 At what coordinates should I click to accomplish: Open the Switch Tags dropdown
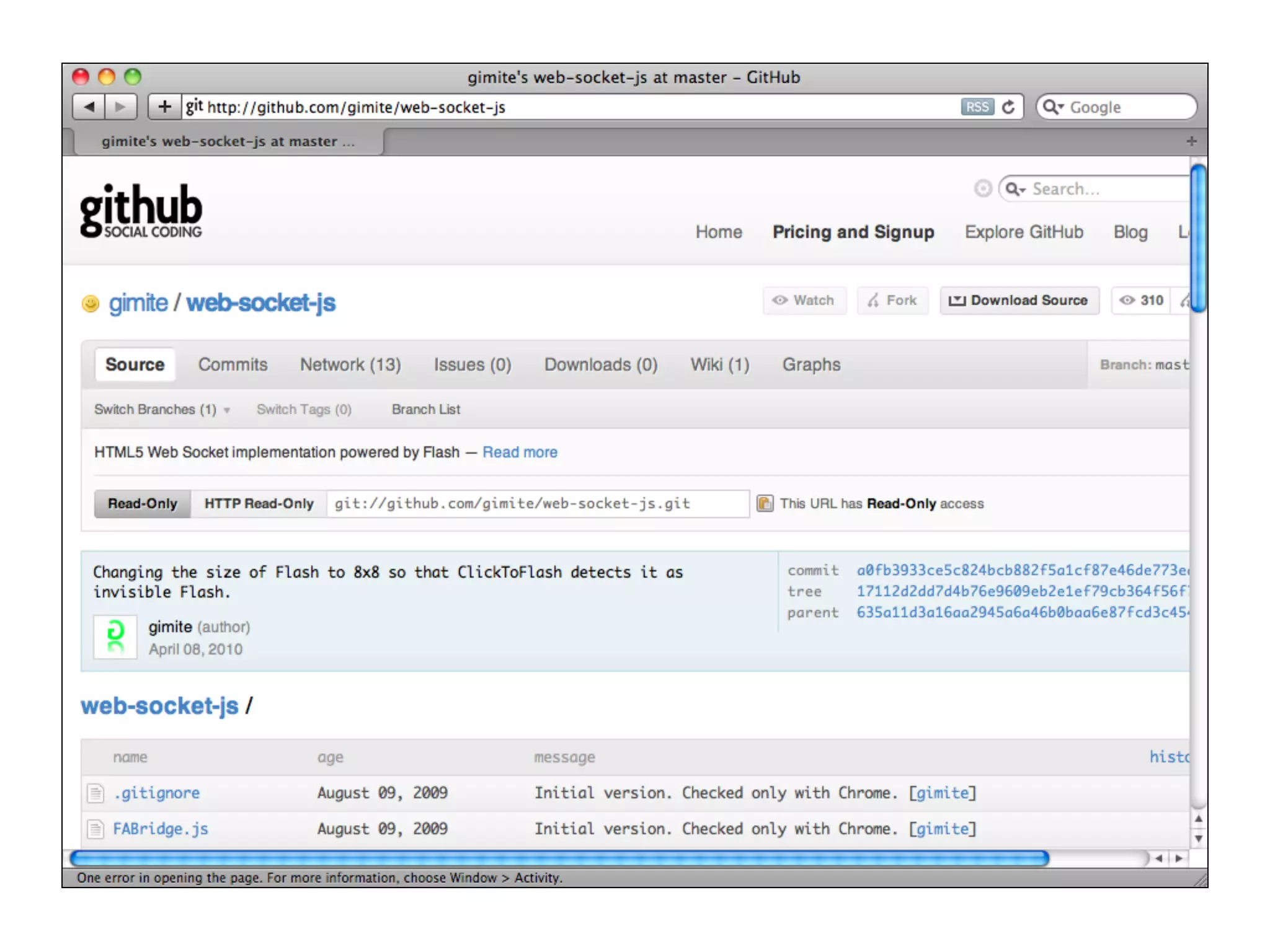[304, 410]
